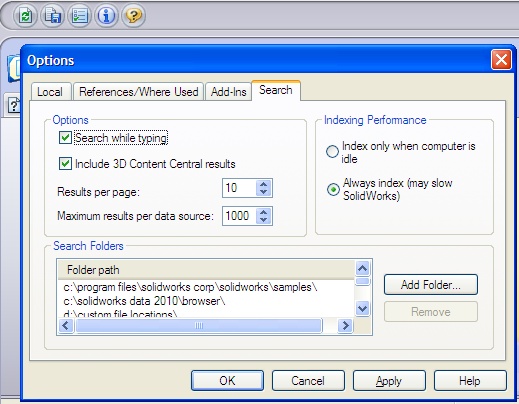519x404 pixels.
Task: Click folder list scroll right arrow
Action: [345, 325]
